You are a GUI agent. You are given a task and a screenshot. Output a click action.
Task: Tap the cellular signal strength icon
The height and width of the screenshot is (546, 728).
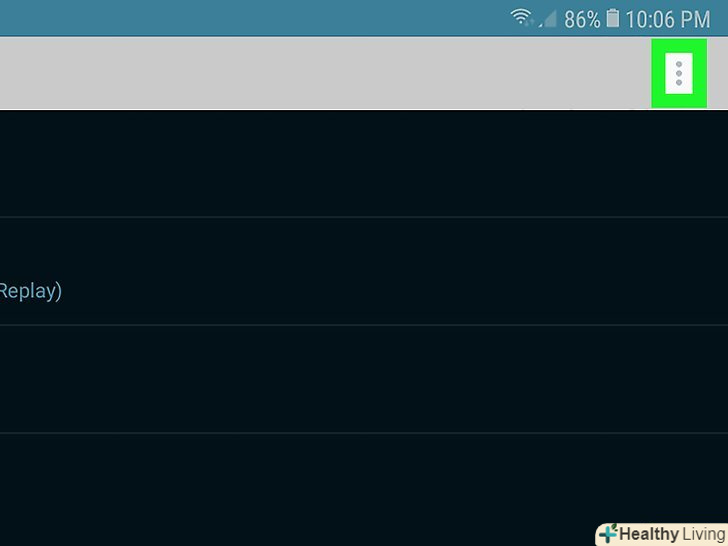coord(548,19)
